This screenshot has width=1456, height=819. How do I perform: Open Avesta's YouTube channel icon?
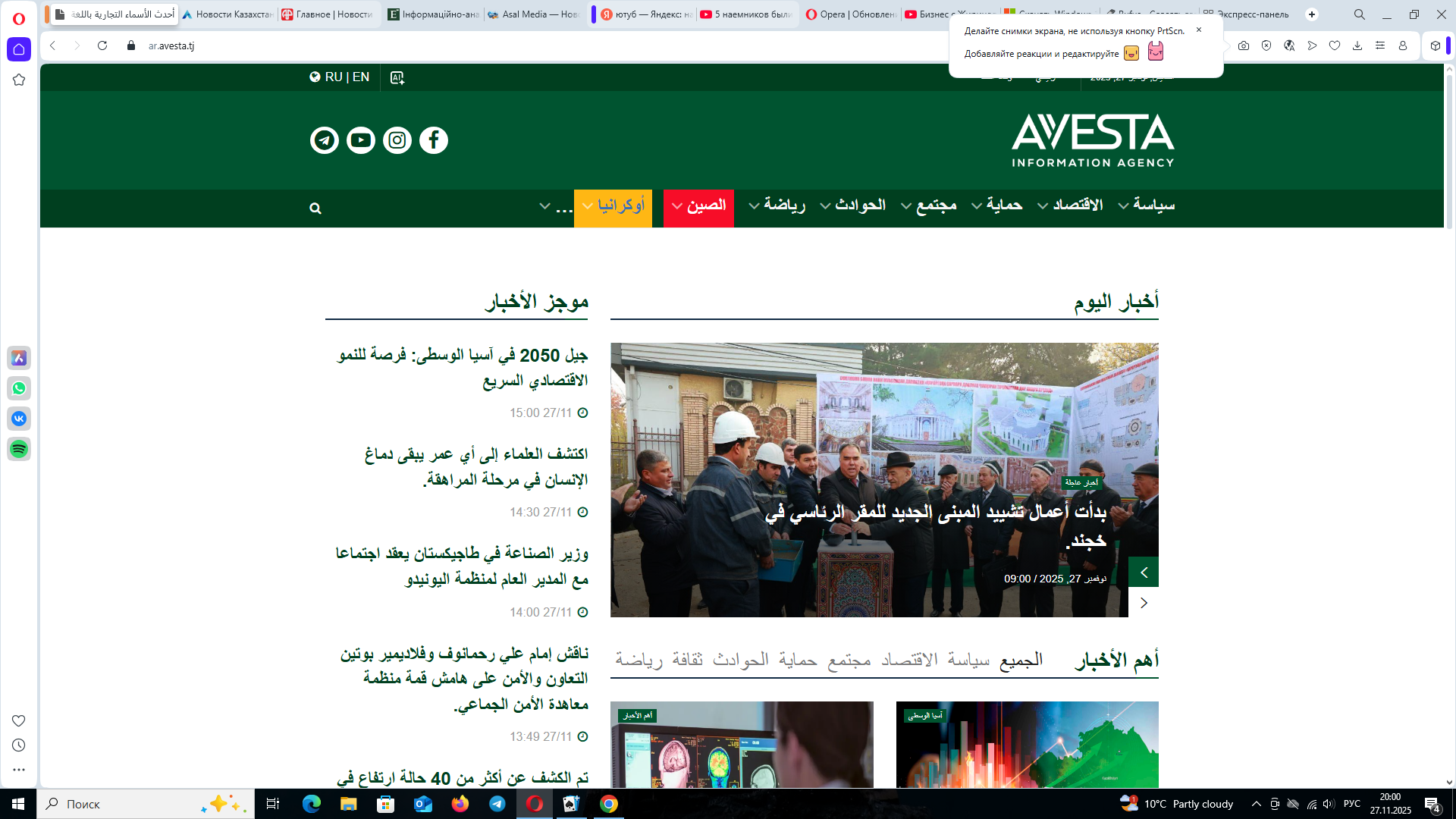tap(361, 140)
